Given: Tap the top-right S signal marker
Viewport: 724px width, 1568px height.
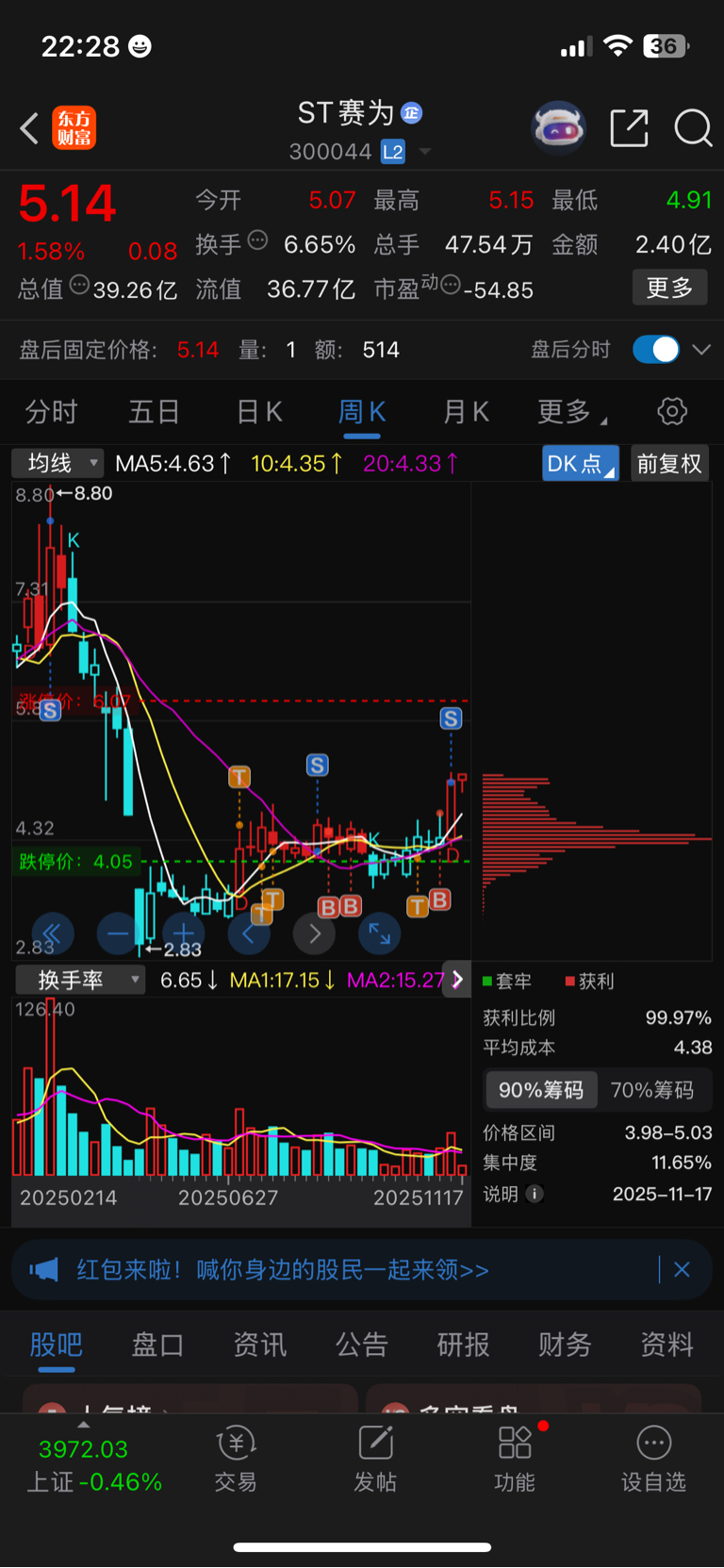Looking at the screenshot, I should click(451, 718).
